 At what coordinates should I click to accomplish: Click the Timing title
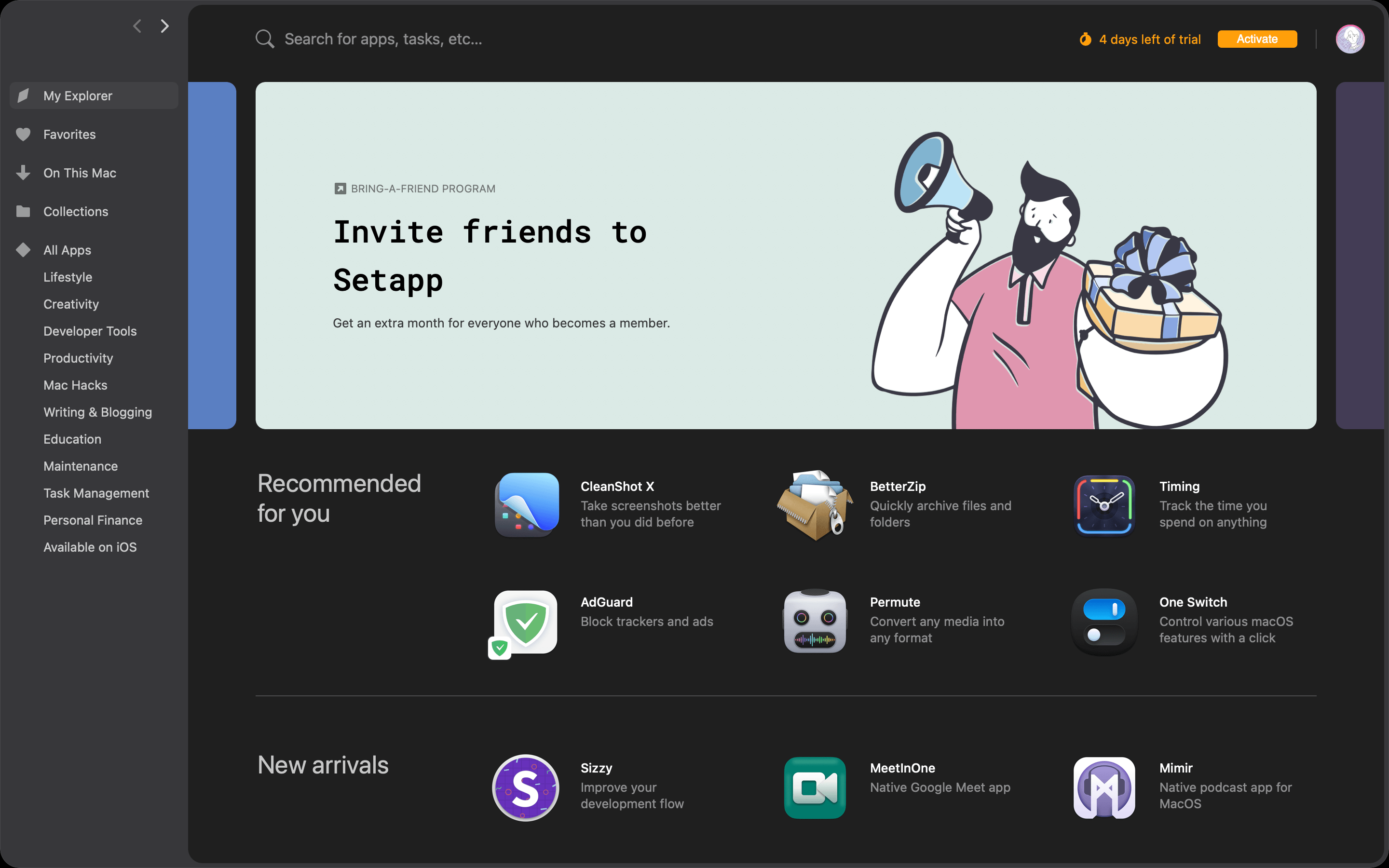click(x=1180, y=486)
